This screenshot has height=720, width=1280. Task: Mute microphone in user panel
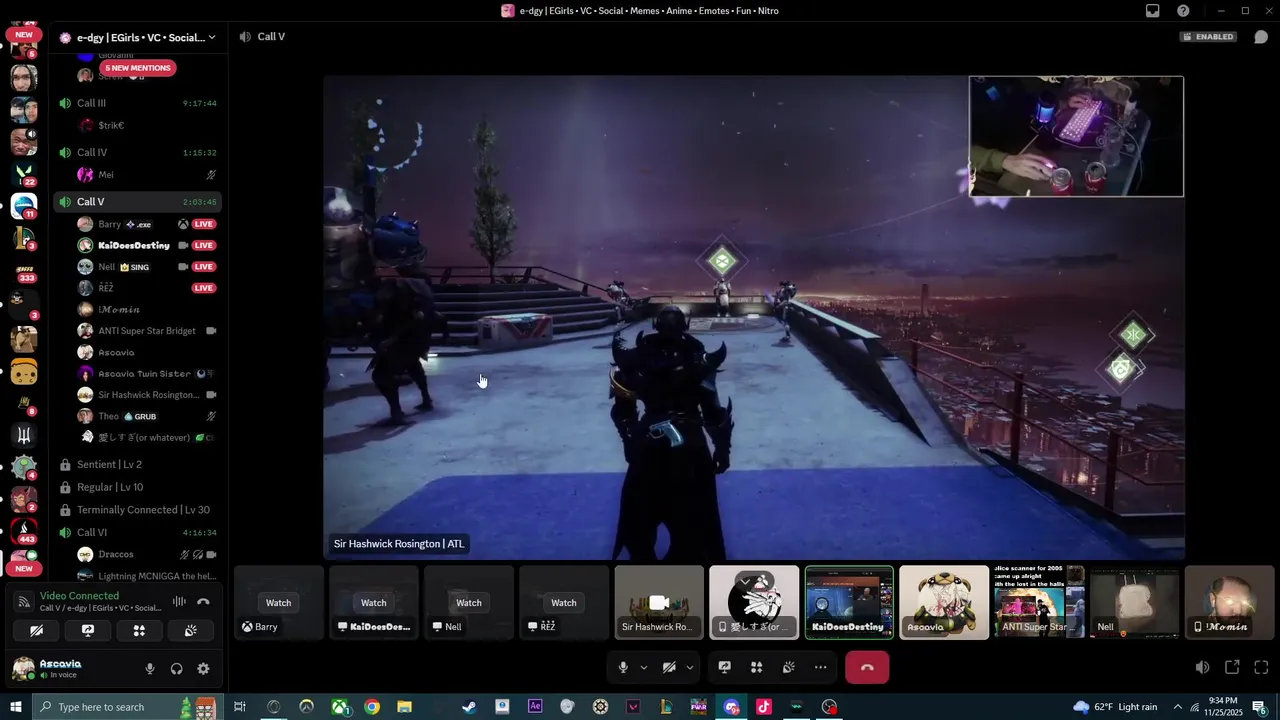coord(150,669)
